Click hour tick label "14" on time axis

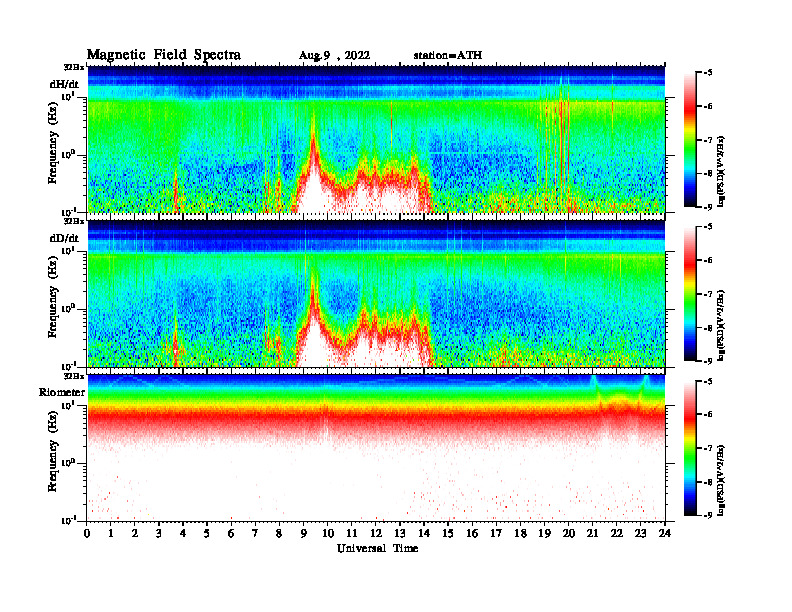(424, 534)
